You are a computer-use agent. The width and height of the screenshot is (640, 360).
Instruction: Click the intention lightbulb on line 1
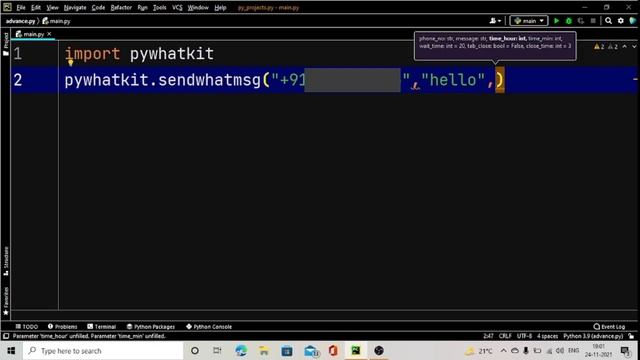(71, 62)
